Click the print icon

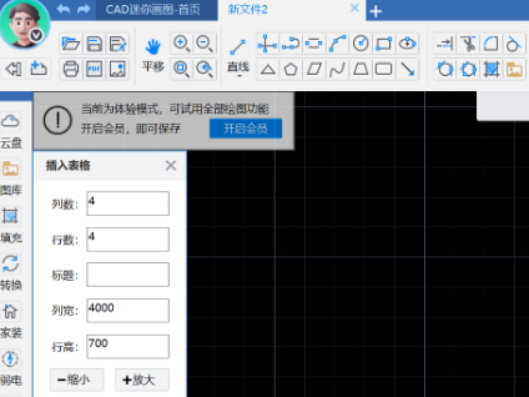[71, 69]
